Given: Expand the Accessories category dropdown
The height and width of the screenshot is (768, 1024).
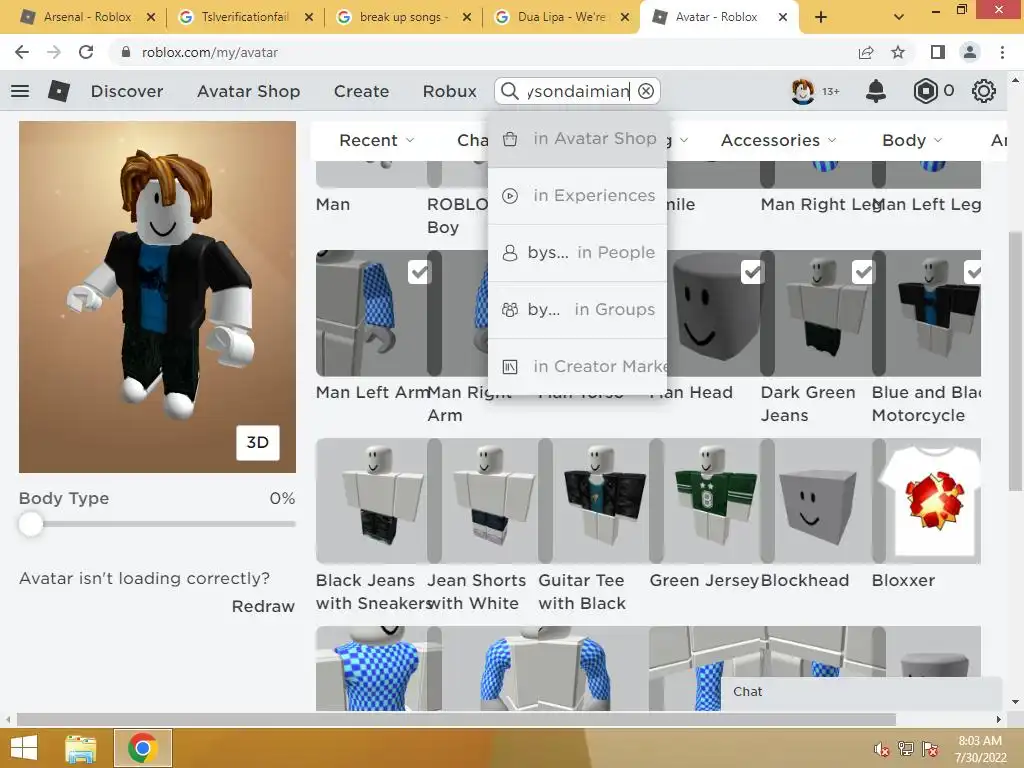Looking at the screenshot, I should pos(778,140).
